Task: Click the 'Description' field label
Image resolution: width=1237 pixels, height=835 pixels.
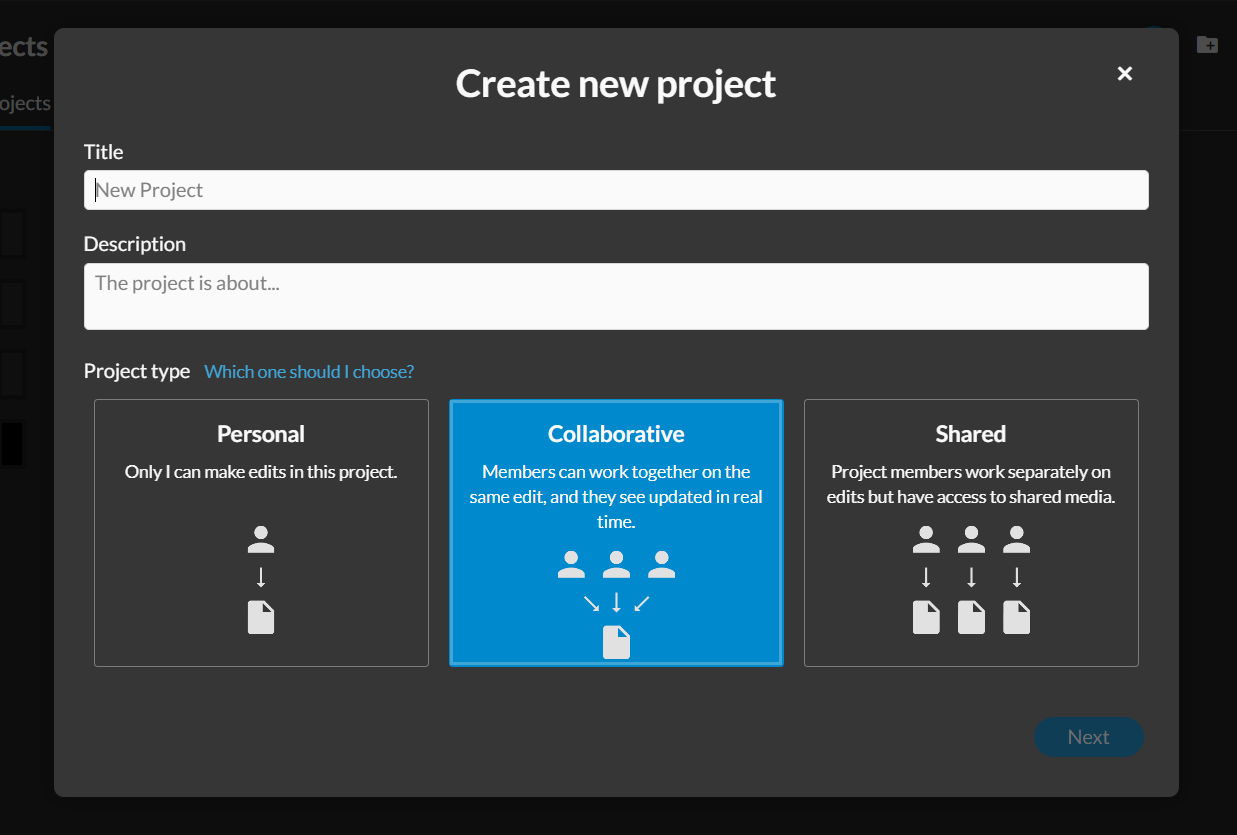Action: (135, 244)
